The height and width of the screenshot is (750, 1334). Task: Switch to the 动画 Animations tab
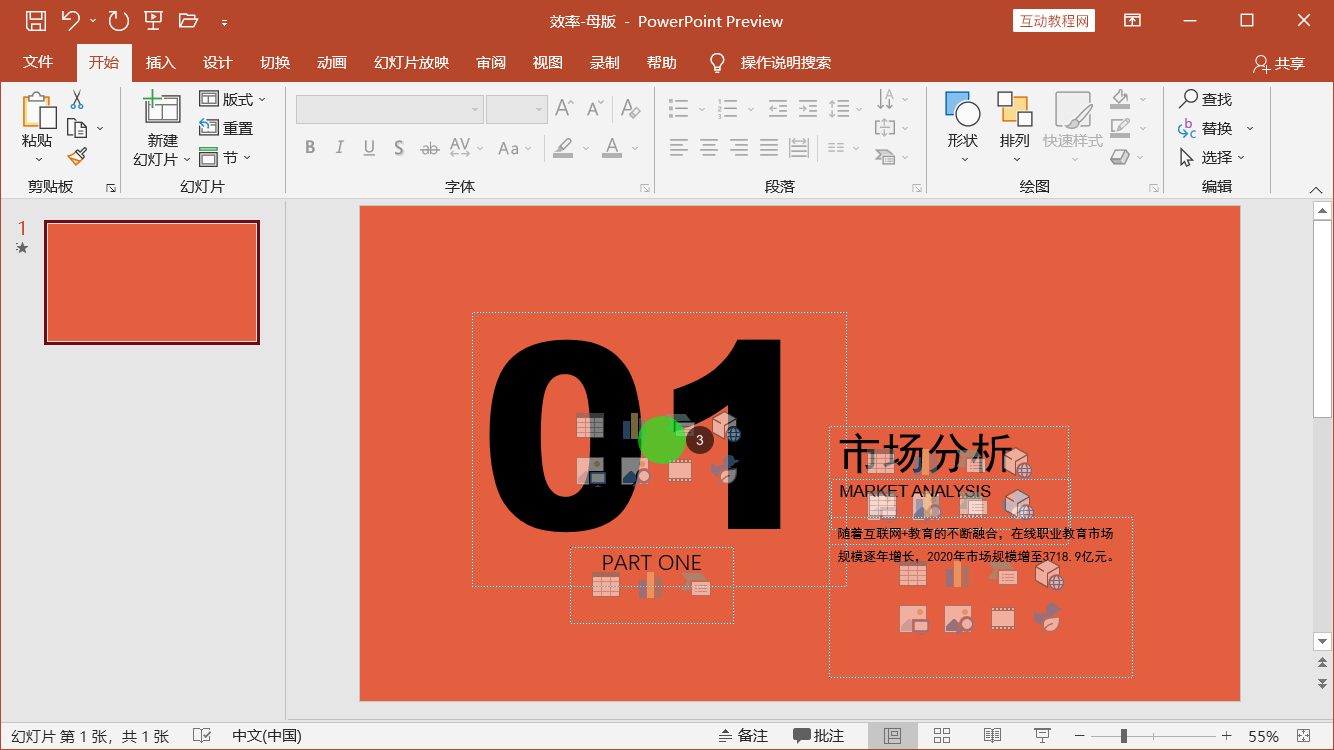coord(332,62)
